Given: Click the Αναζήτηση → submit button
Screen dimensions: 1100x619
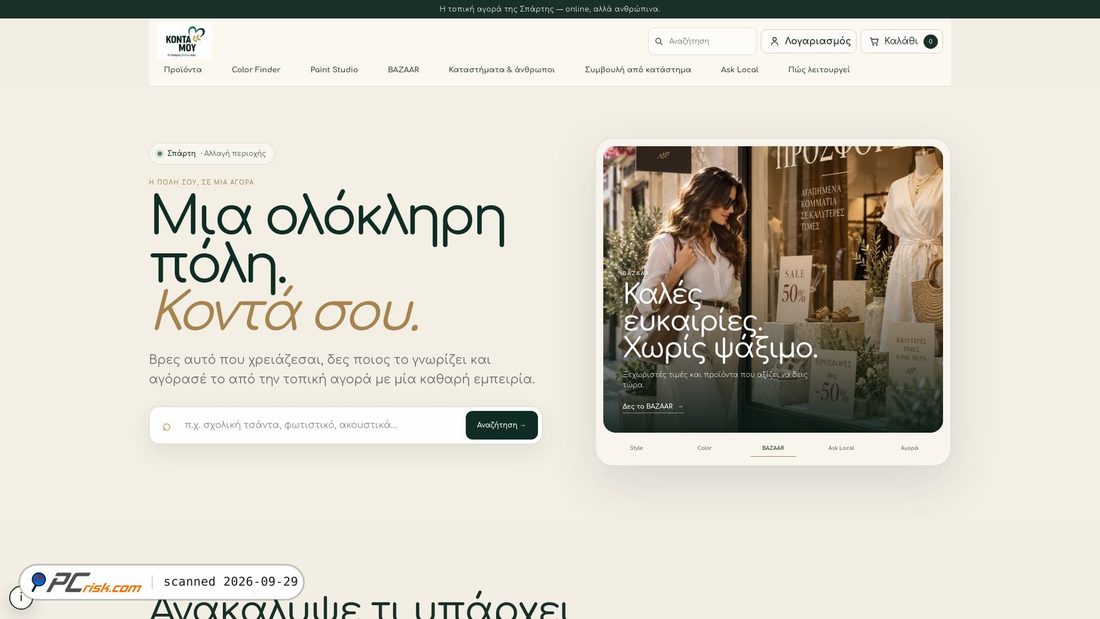Looking at the screenshot, I should 502,425.
